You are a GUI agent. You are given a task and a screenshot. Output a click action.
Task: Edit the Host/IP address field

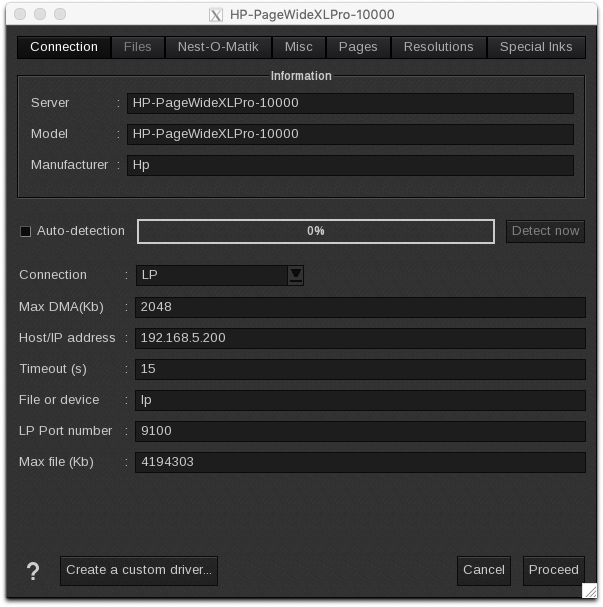(x=360, y=338)
